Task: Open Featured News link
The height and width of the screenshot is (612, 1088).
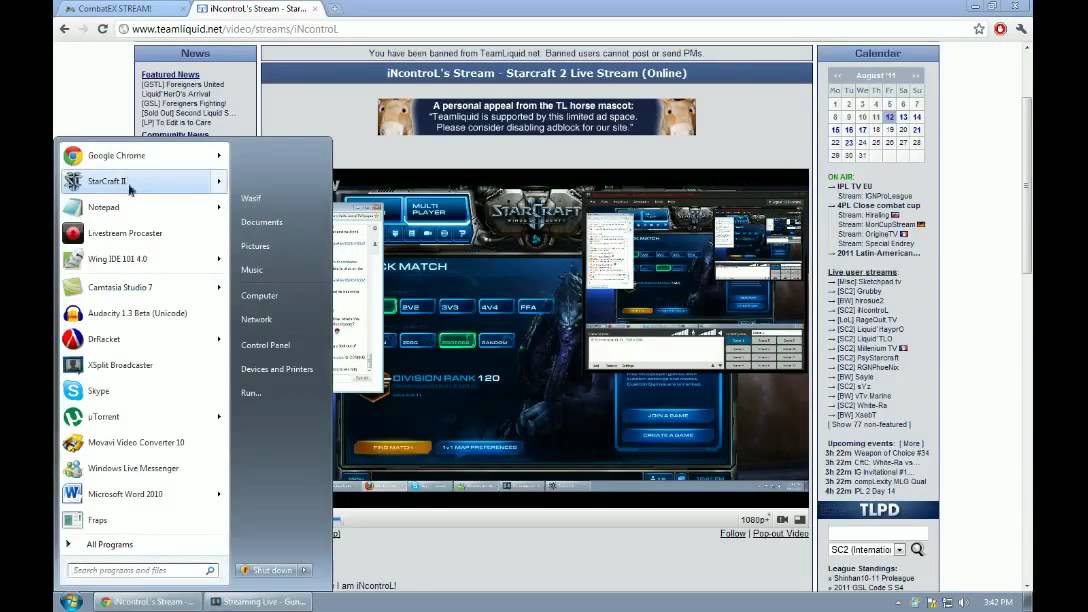Action: (170, 74)
